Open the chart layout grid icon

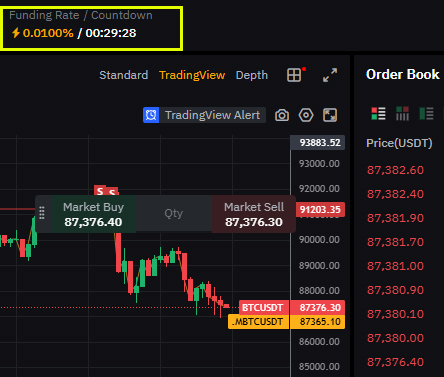click(x=294, y=75)
